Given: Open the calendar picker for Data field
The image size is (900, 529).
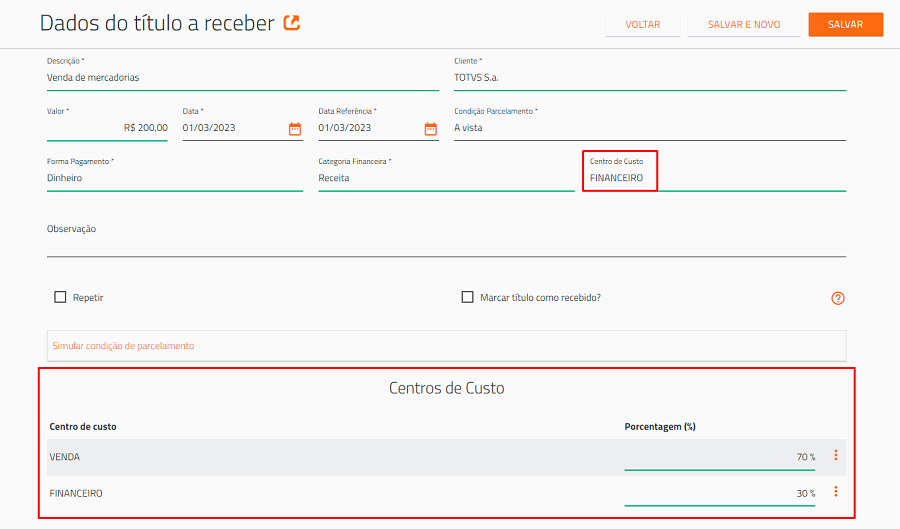Looking at the screenshot, I should (x=295, y=129).
